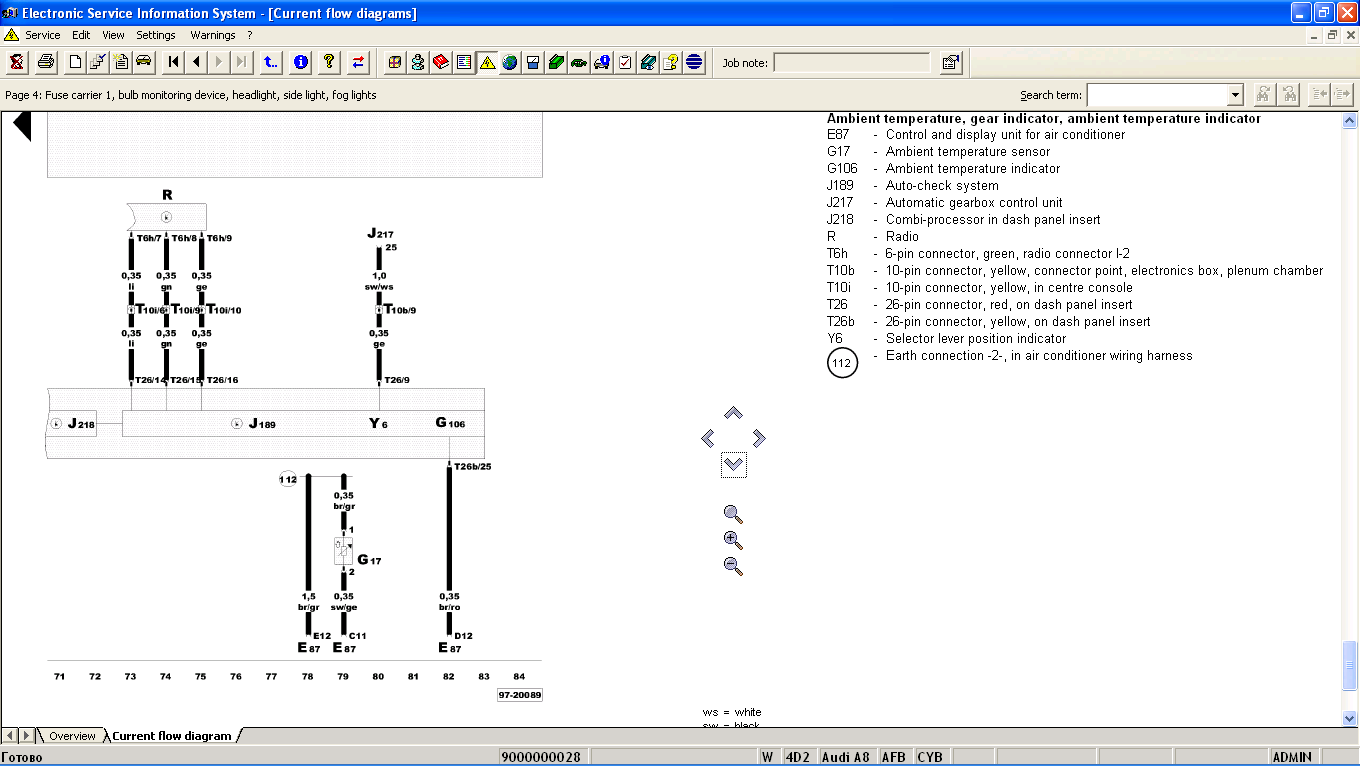Viewport: 1360px width, 766px height.
Task: Click the vertical scrollbar thumb
Action: [x=1350, y=665]
